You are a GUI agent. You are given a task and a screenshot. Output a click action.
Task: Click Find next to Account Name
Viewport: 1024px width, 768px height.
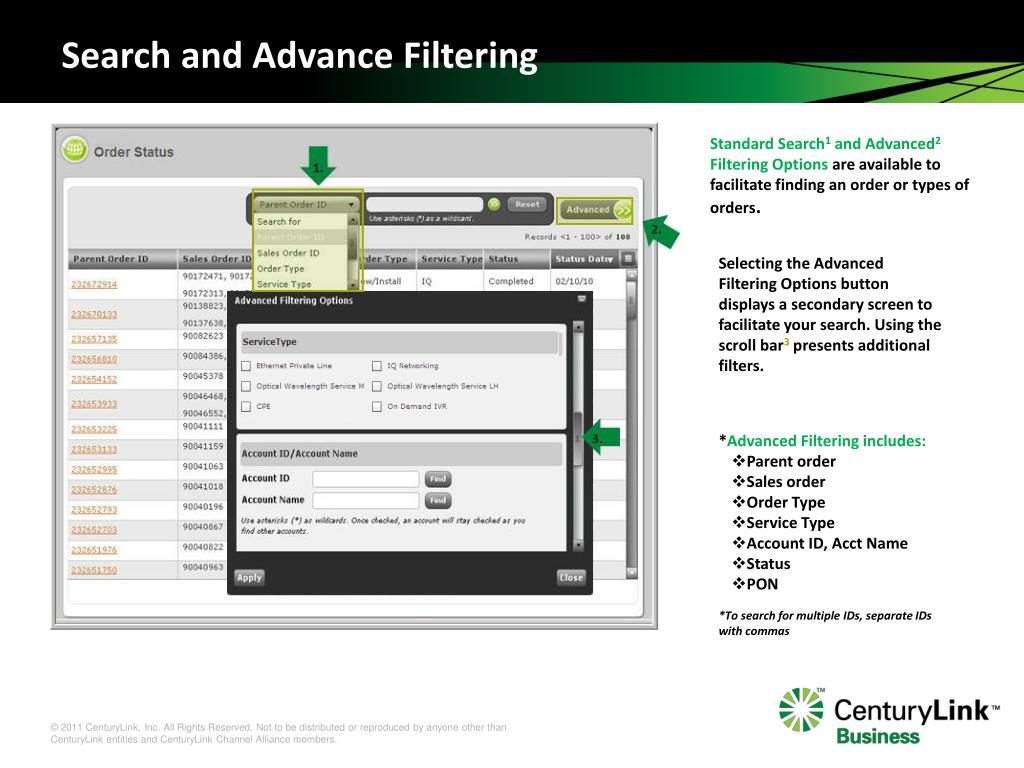[x=438, y=500]
